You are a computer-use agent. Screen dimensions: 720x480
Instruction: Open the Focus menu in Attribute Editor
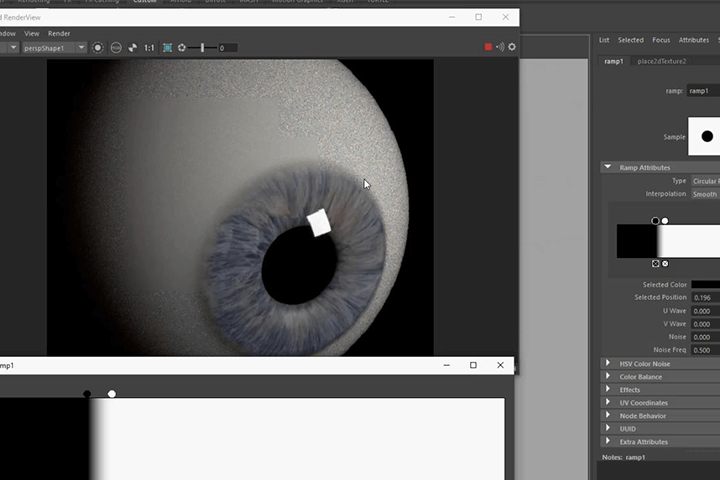tap(661, 40)
